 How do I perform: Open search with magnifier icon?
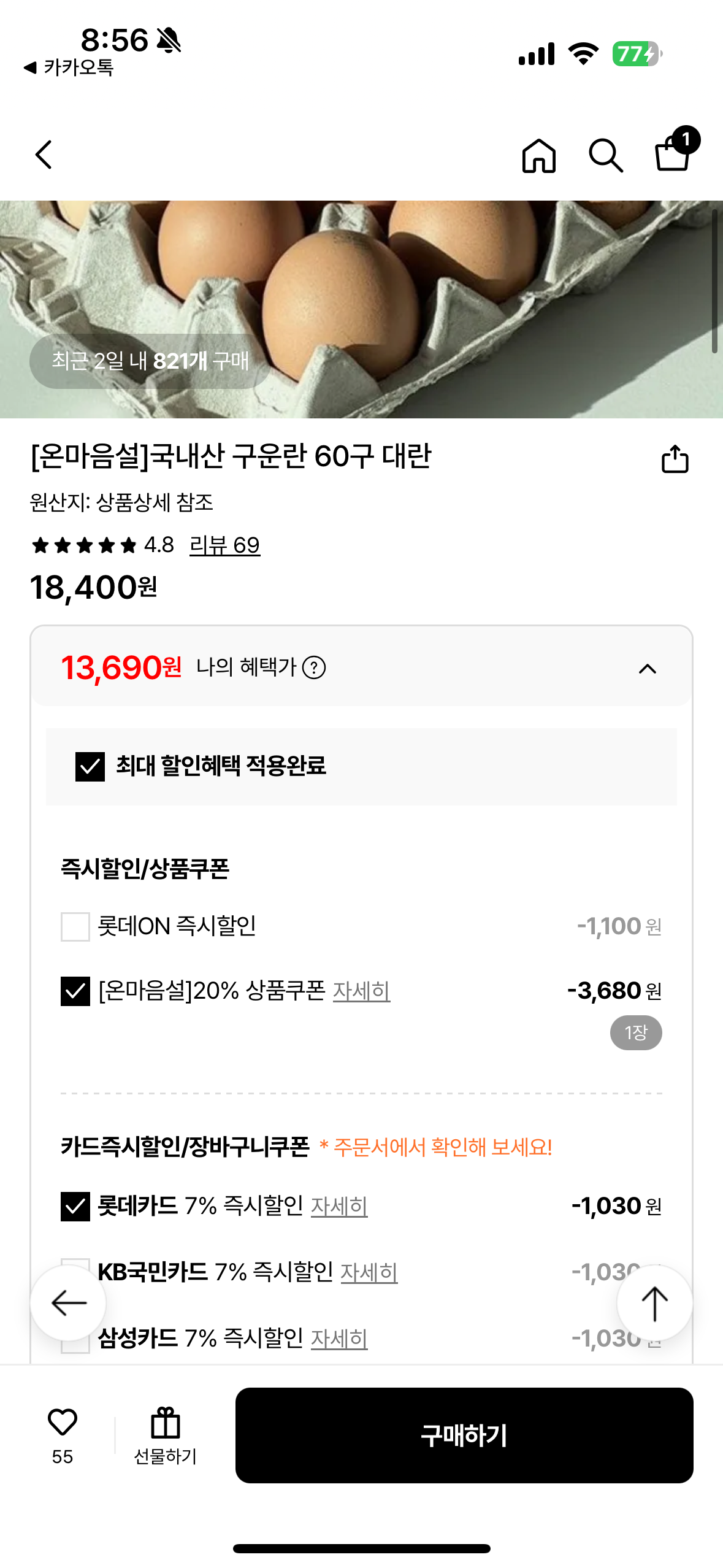click(x=605, y=155)
